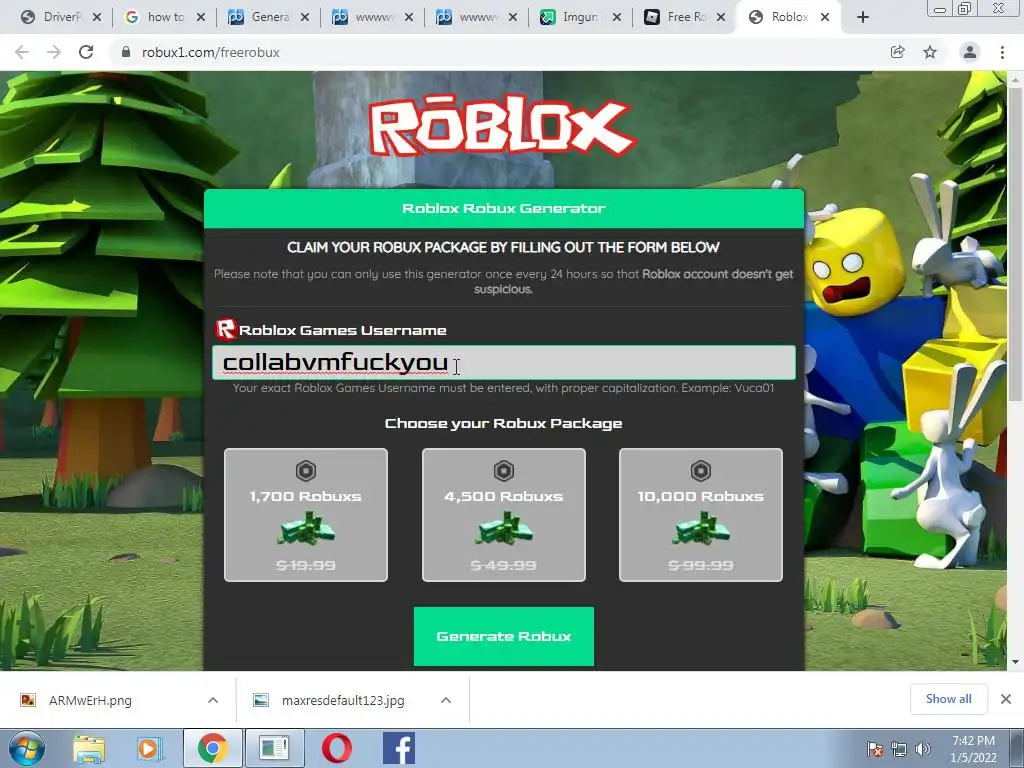Close the 'how to' Google tab

tap(200, 18)
